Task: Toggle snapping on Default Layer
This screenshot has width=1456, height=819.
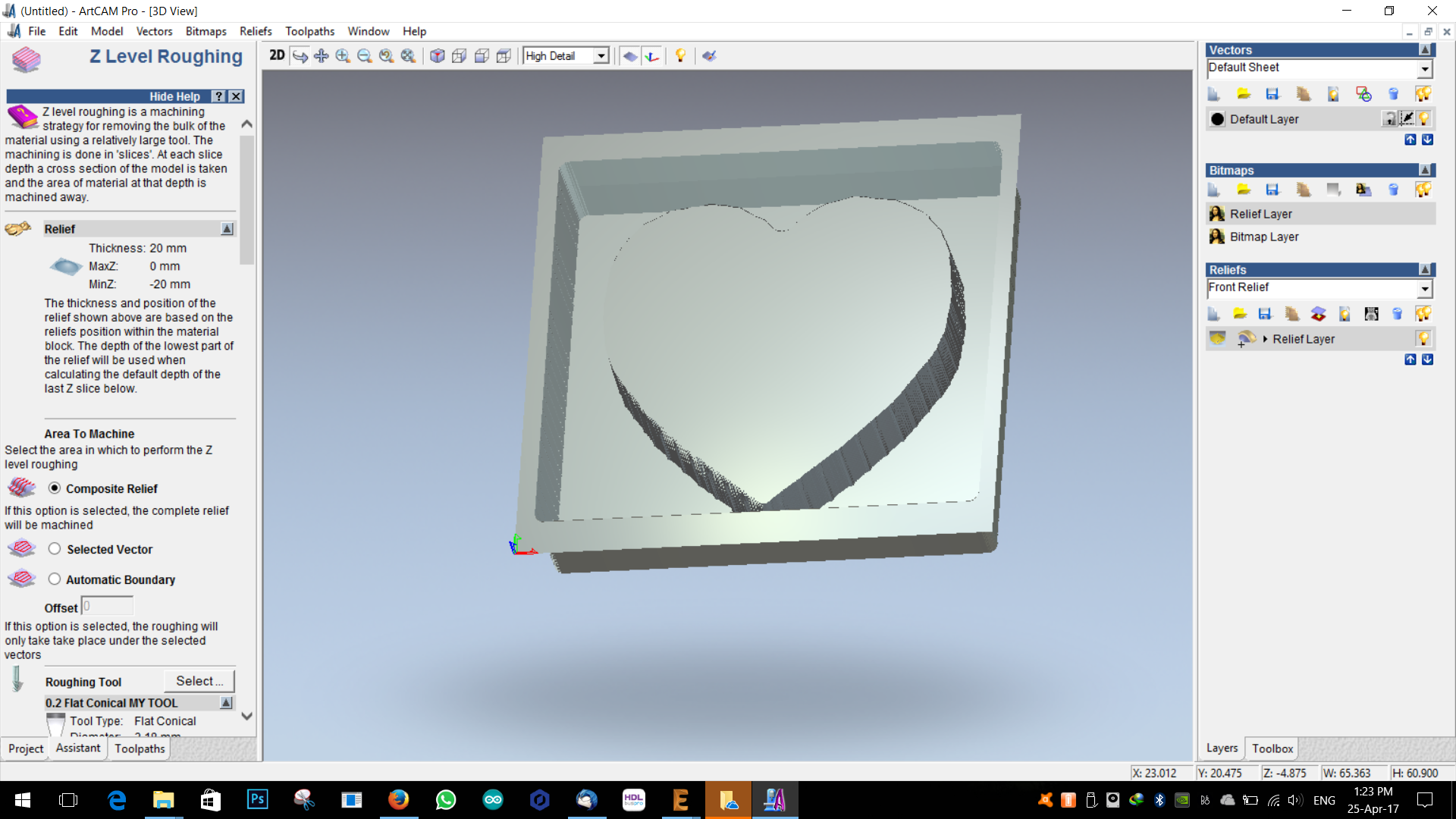Action: pyautogui.click(x=1407, y=119)
